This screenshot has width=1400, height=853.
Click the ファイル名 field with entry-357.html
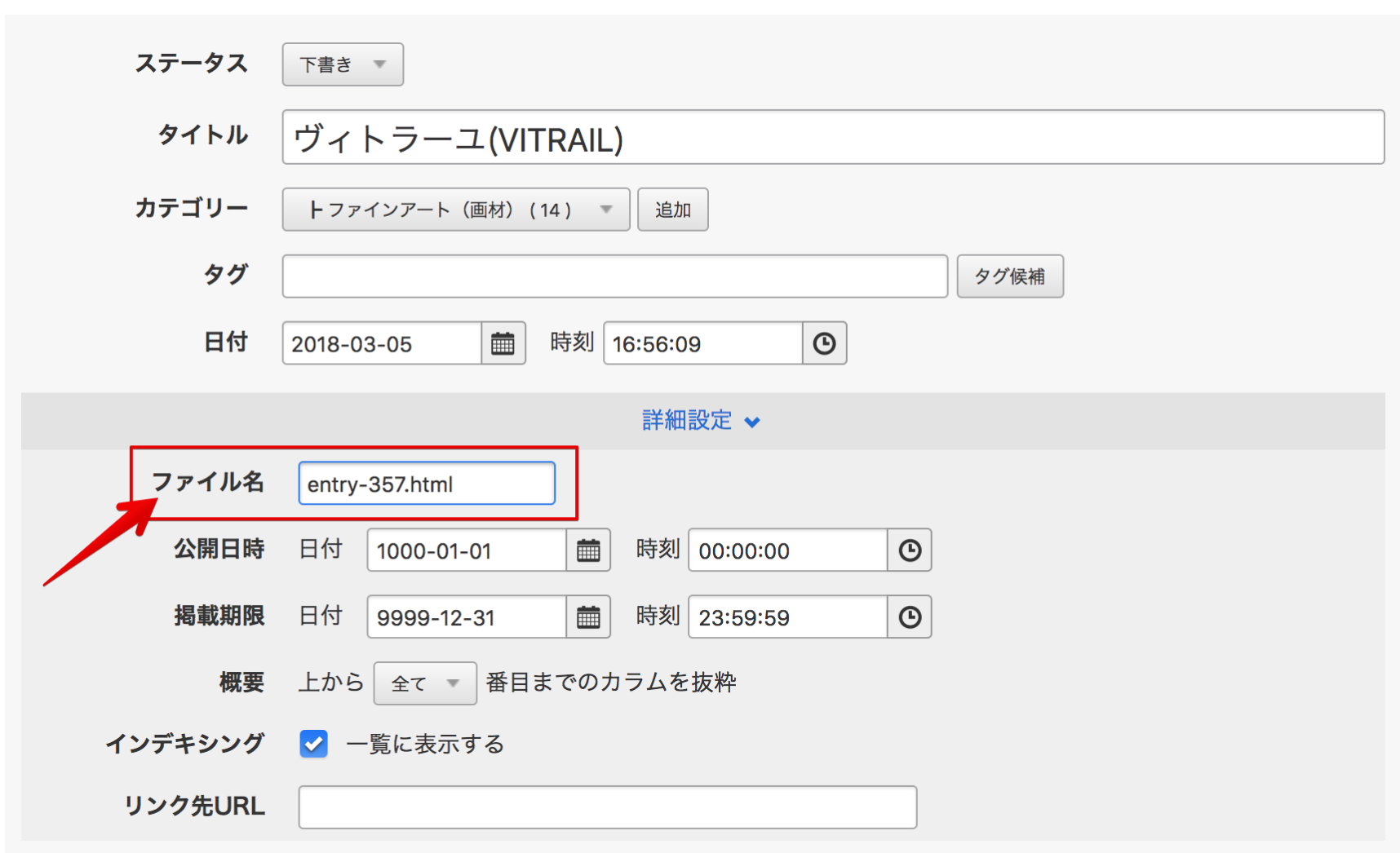426,484
